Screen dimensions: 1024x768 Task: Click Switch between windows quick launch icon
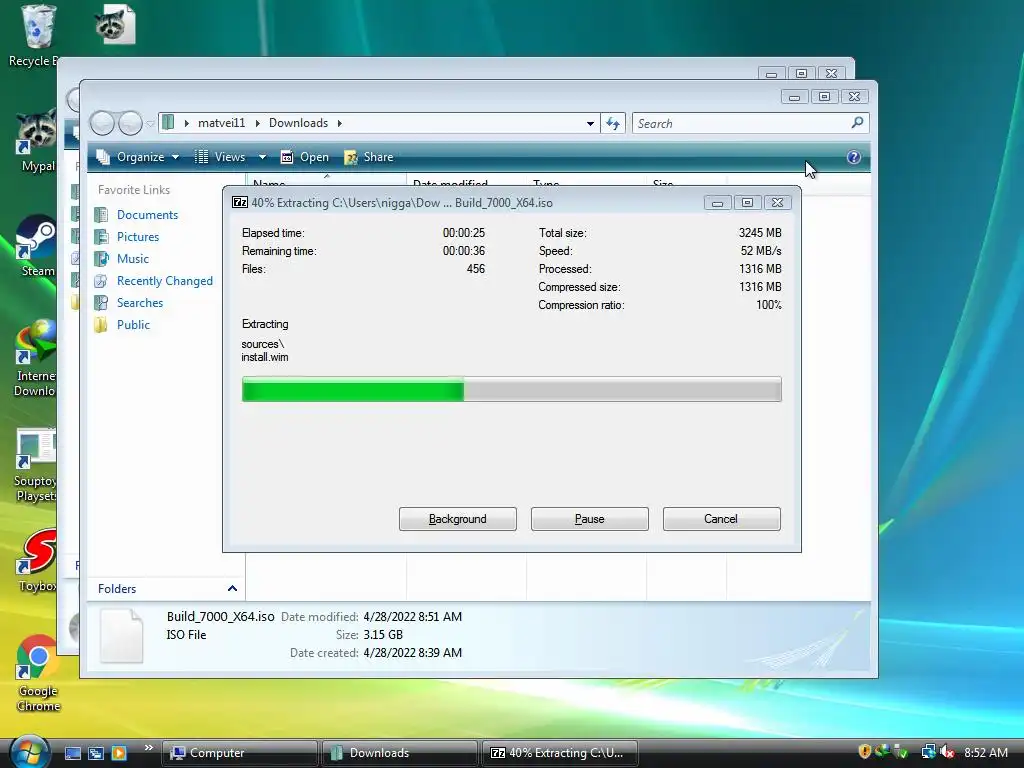[x=95, y=753]
